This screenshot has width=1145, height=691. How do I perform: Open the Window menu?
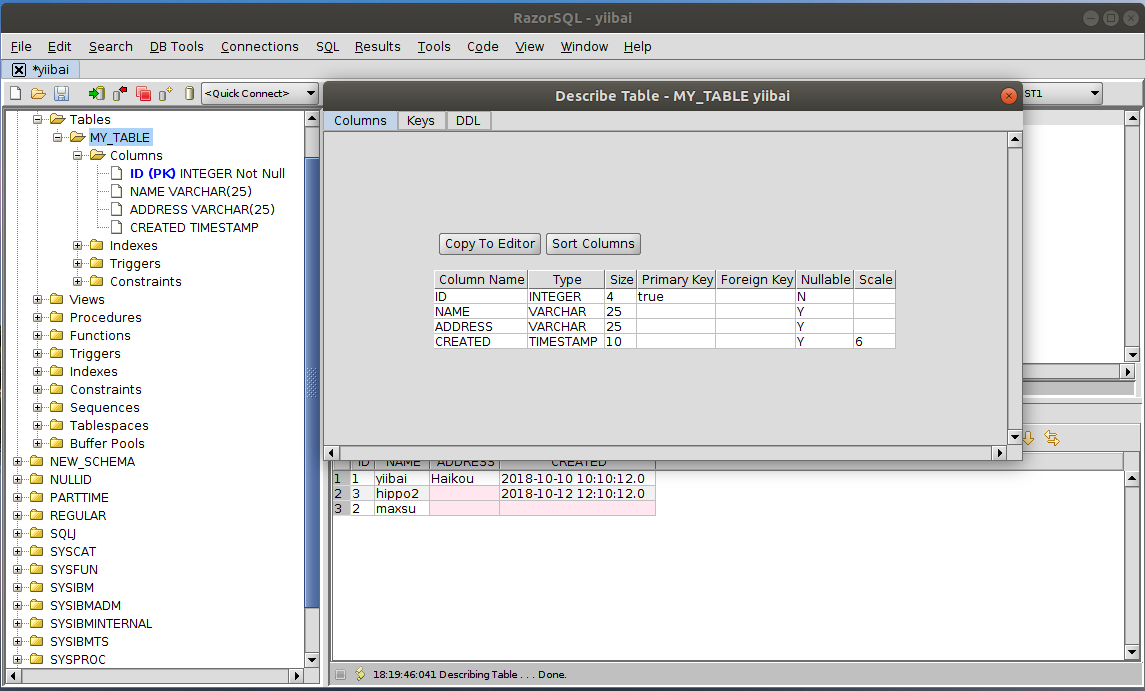584,47
